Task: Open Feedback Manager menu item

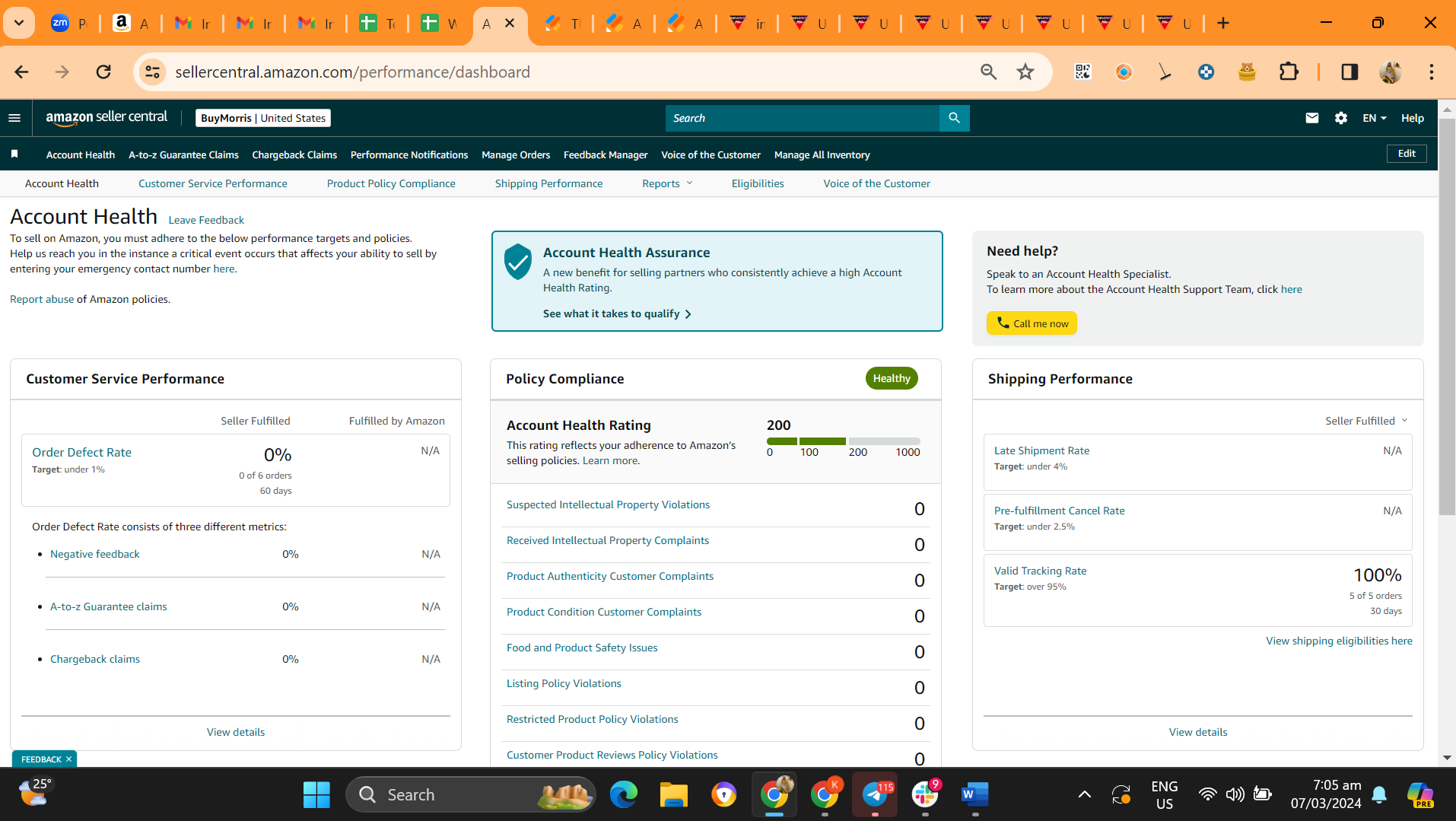Action: click(606, 154)
